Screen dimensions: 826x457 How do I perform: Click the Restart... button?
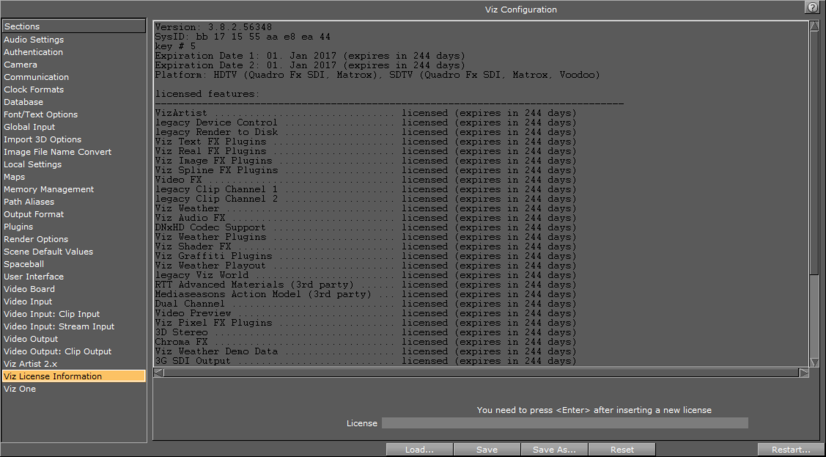click(x=791, y=450)
